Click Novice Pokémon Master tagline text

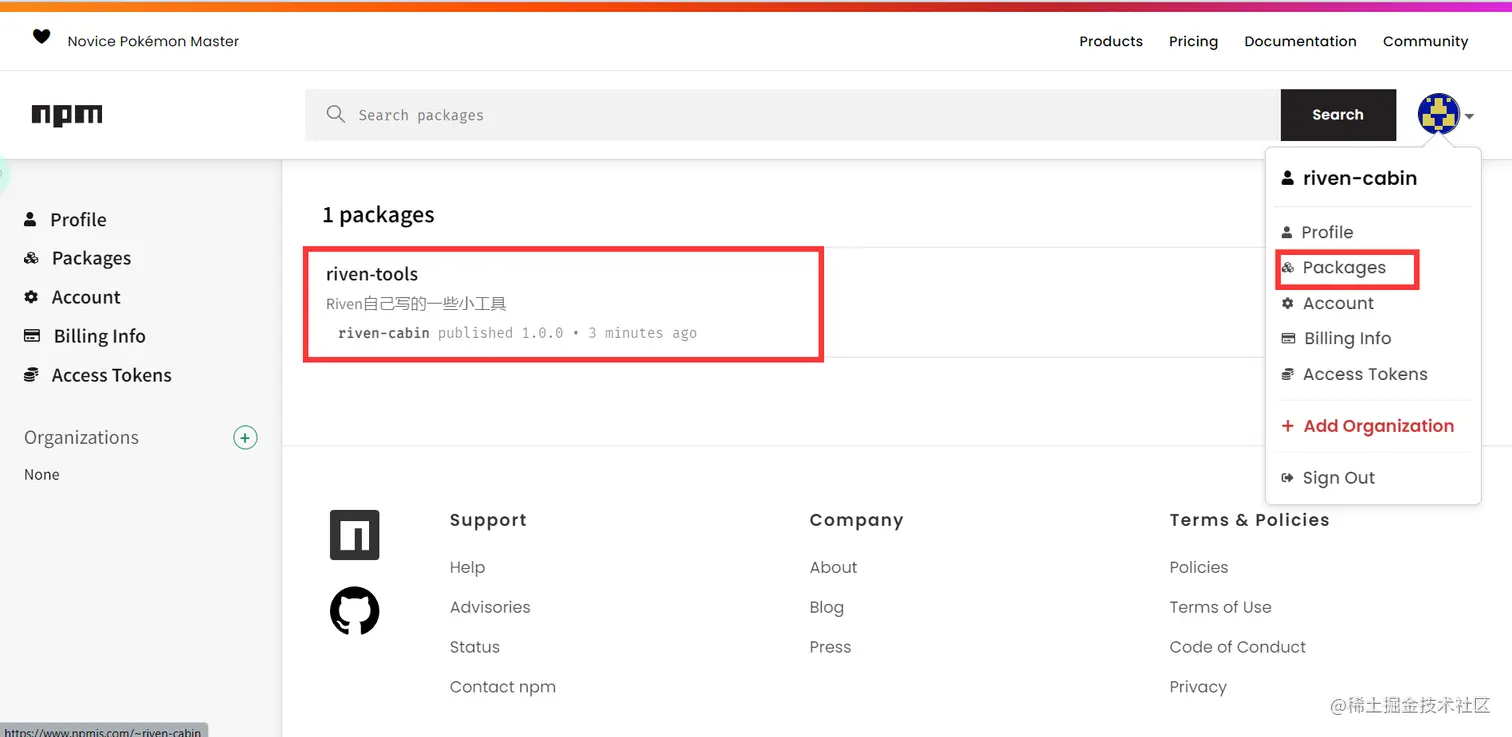[153, 41]
